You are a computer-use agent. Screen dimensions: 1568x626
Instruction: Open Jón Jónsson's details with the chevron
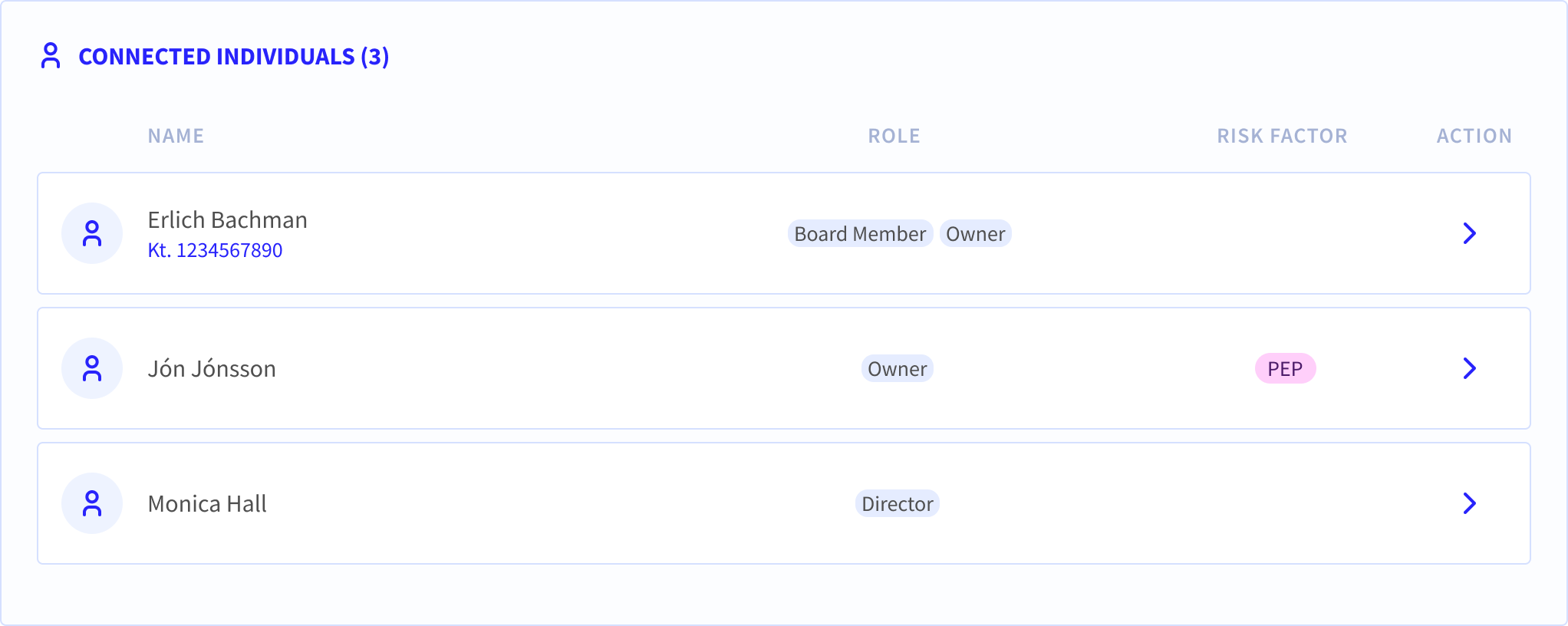1469,368
